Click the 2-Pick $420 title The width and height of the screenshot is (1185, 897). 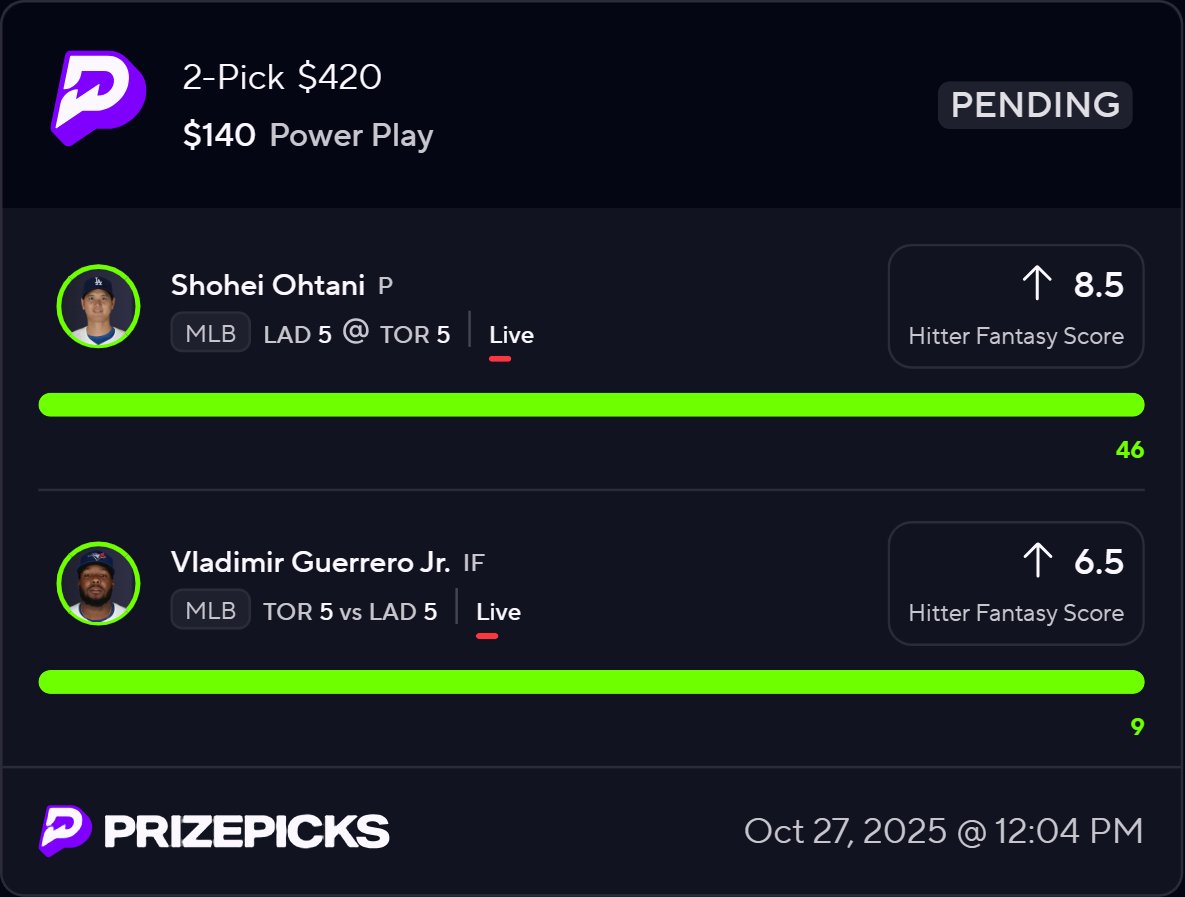pyautogui.click(x=282, y=77)
